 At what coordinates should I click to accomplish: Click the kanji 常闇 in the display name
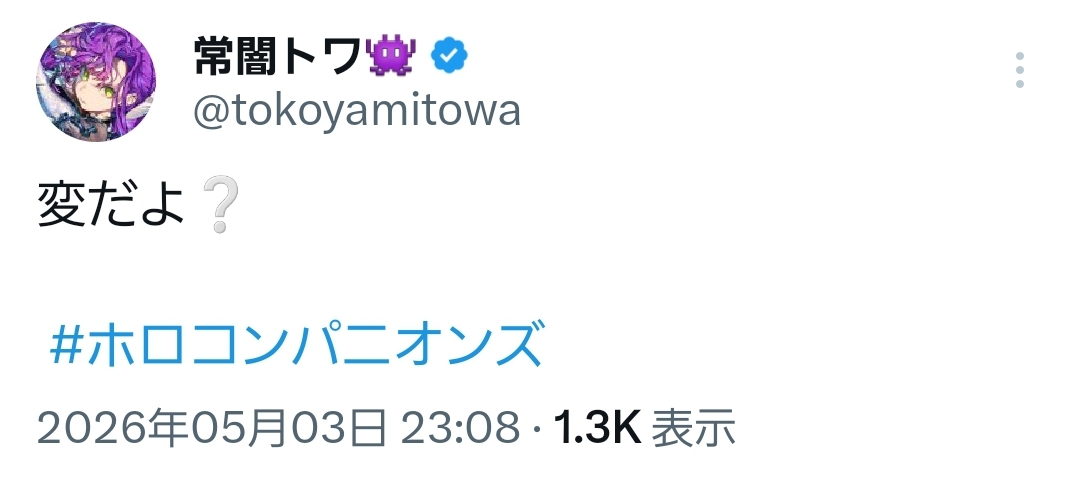pos(234,56)
